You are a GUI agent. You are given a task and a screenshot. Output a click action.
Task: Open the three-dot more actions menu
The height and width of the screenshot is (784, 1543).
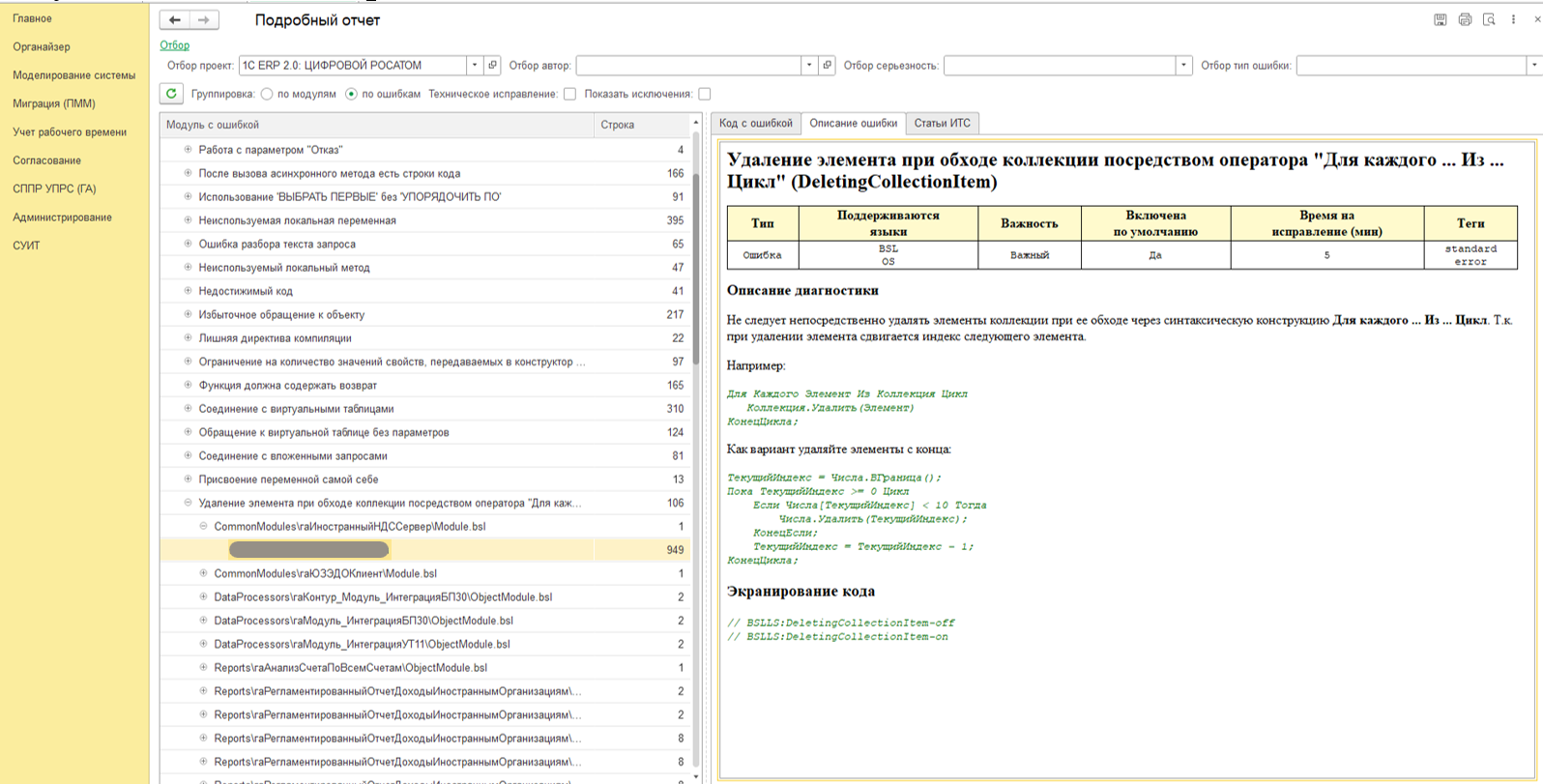[x=1513, y=19]
